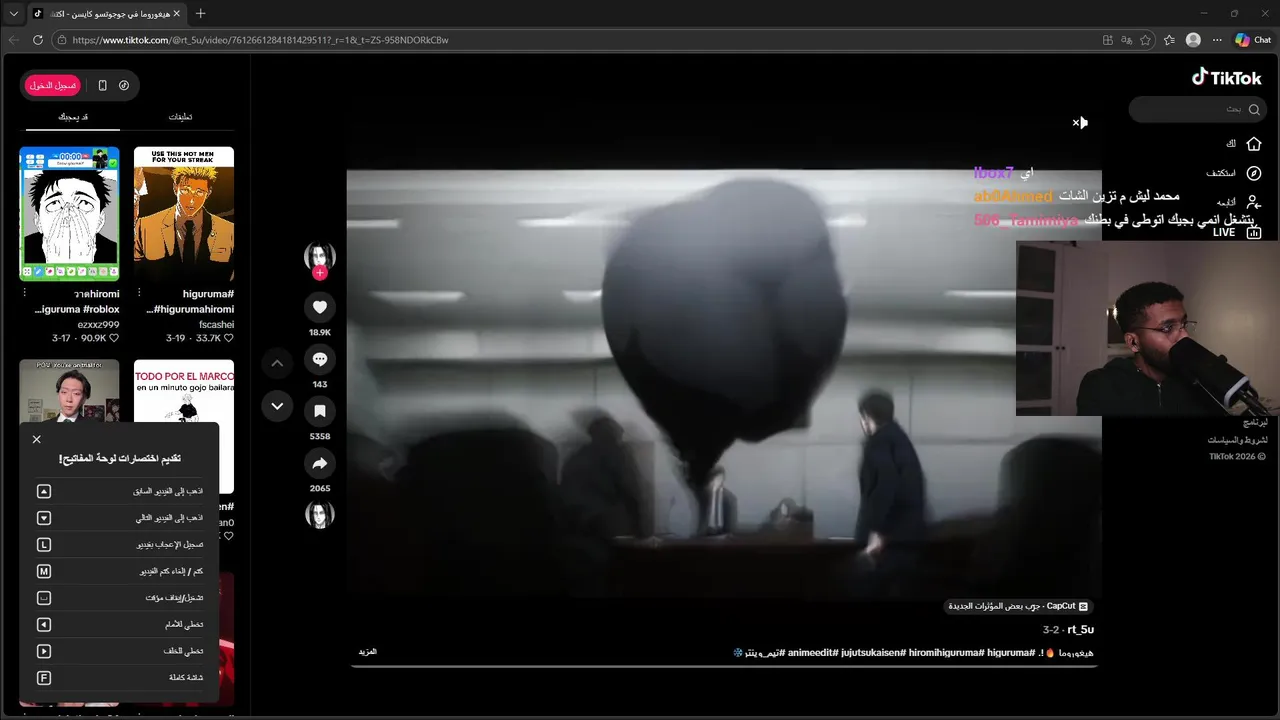Screen dimensions: 1280x720
Task: Open options dots on the fscashei card
Action: click(x=139, y=293)
